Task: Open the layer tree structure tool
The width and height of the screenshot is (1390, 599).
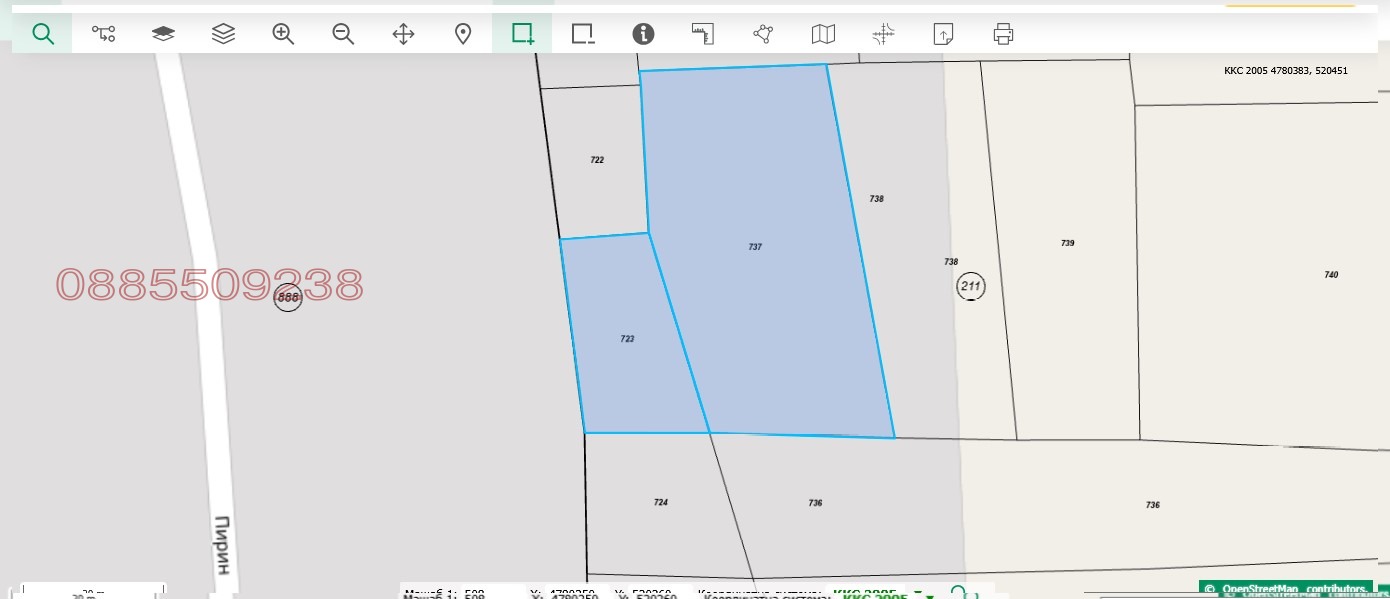Action: pyautogui.click(x=103, y=34)
